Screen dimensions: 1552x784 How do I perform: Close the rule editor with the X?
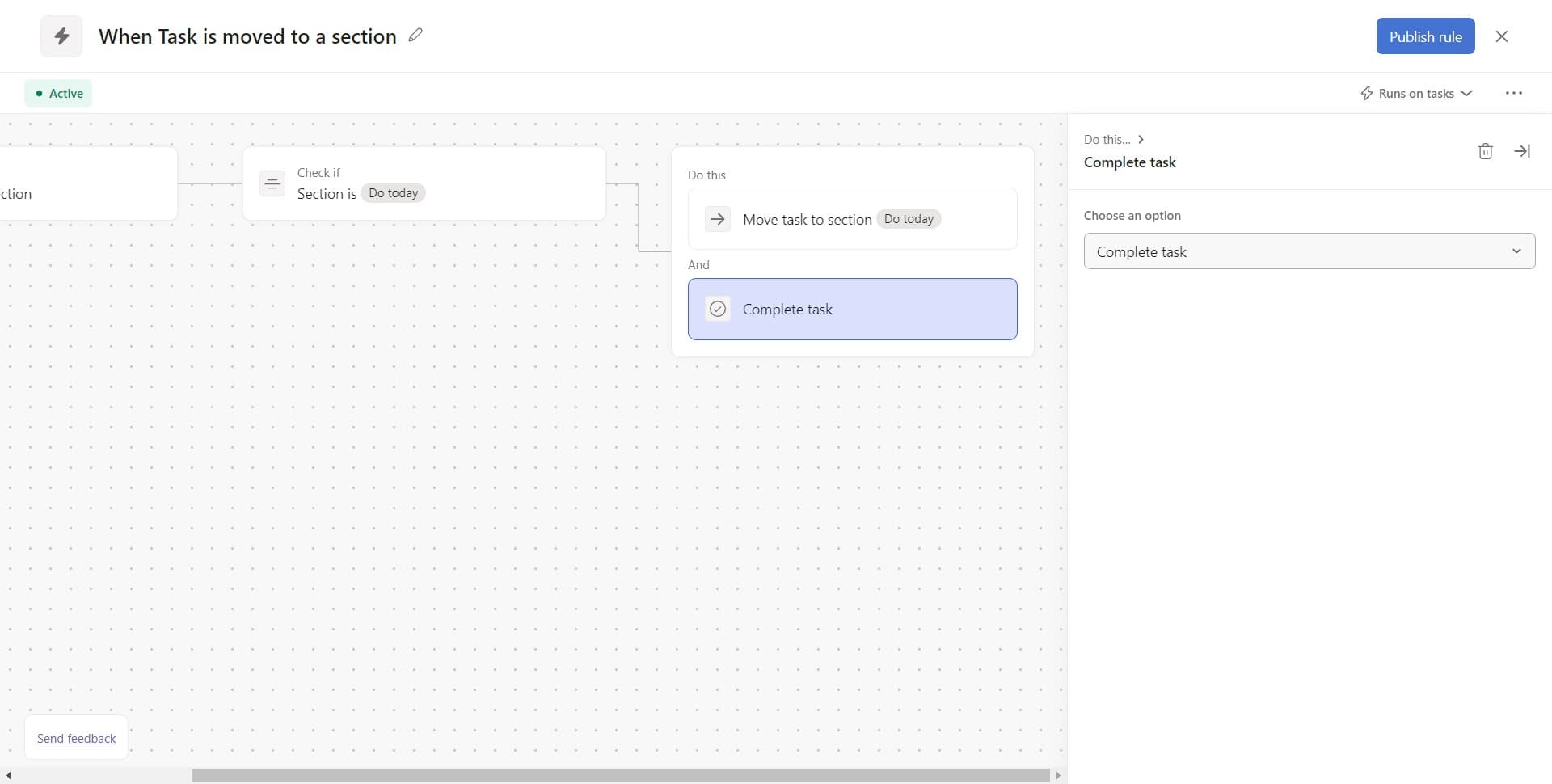1501,36
